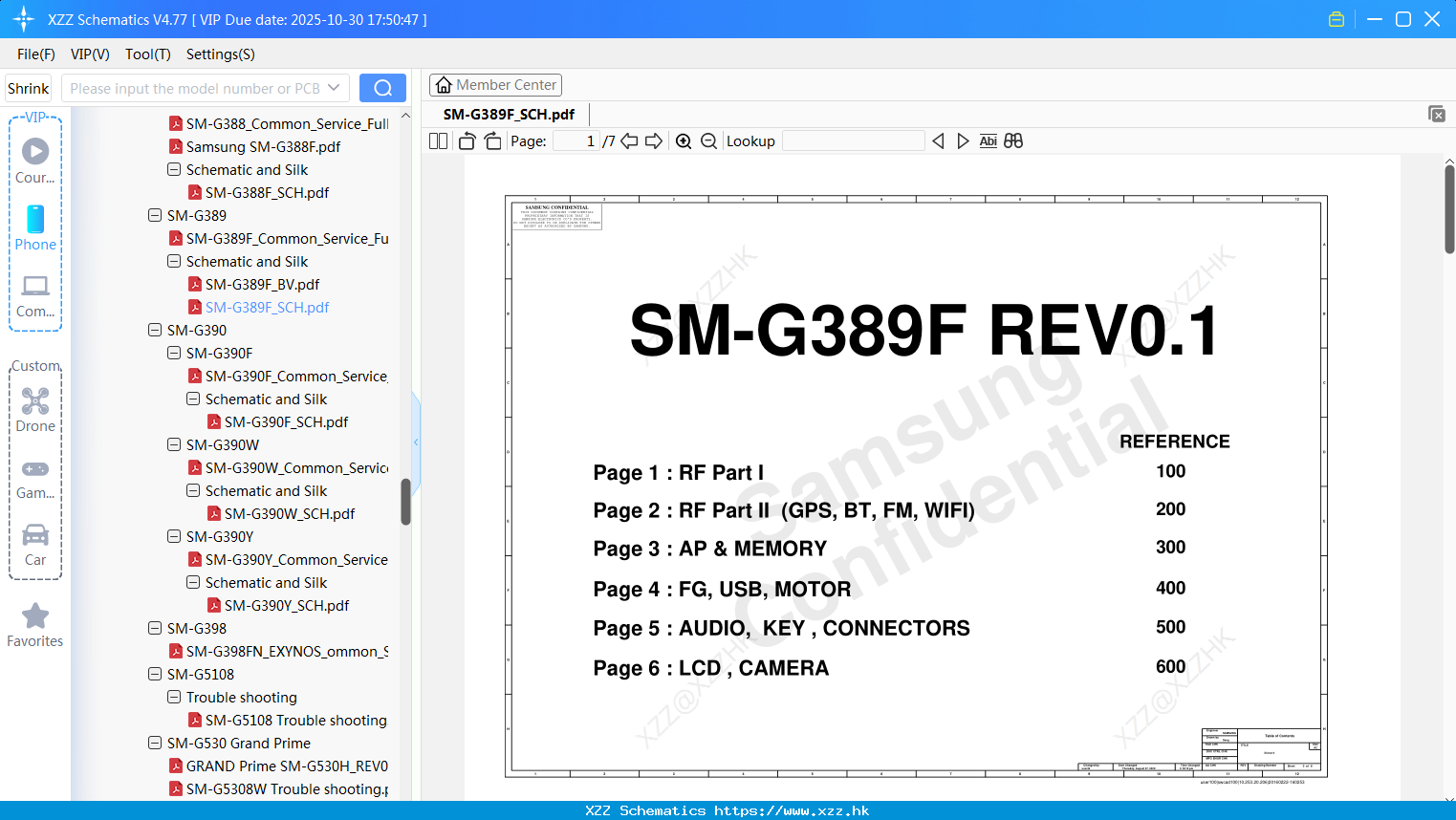Click the file tree vertical scrollbar thumb

(x=405, y=502)
